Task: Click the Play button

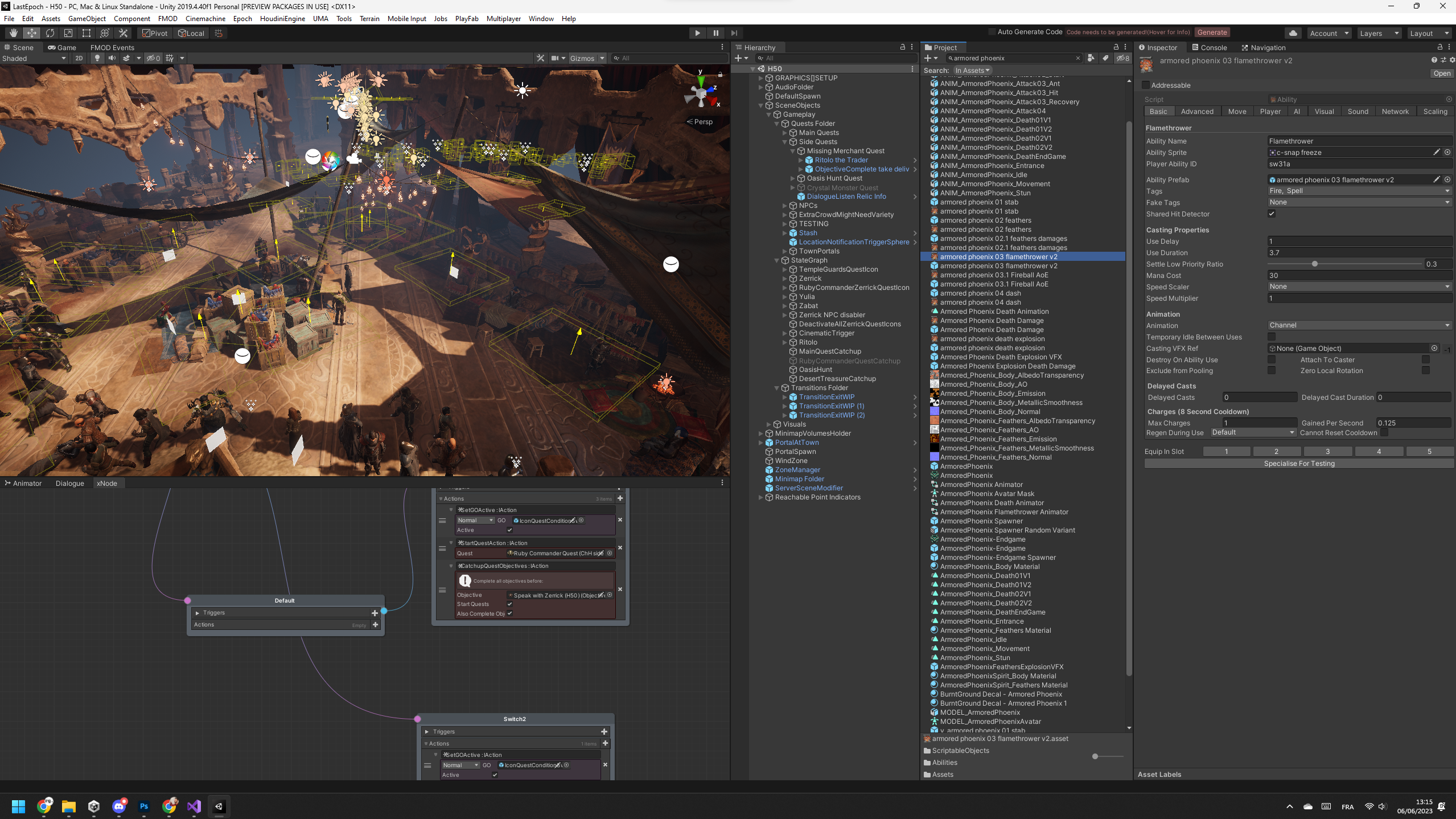Action: tap(697, 33)
